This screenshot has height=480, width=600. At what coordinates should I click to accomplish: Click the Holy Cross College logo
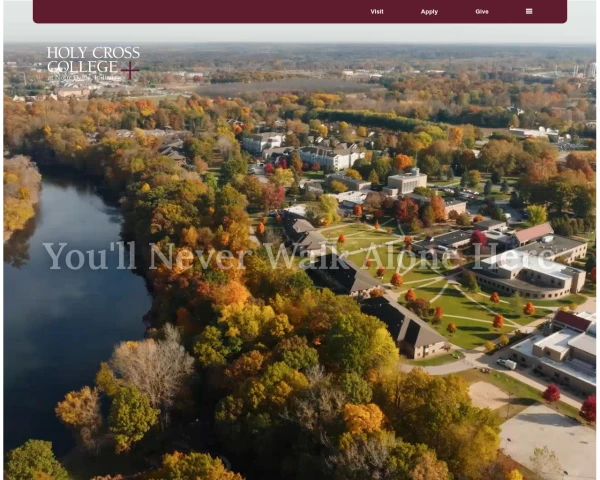point(93,63)
